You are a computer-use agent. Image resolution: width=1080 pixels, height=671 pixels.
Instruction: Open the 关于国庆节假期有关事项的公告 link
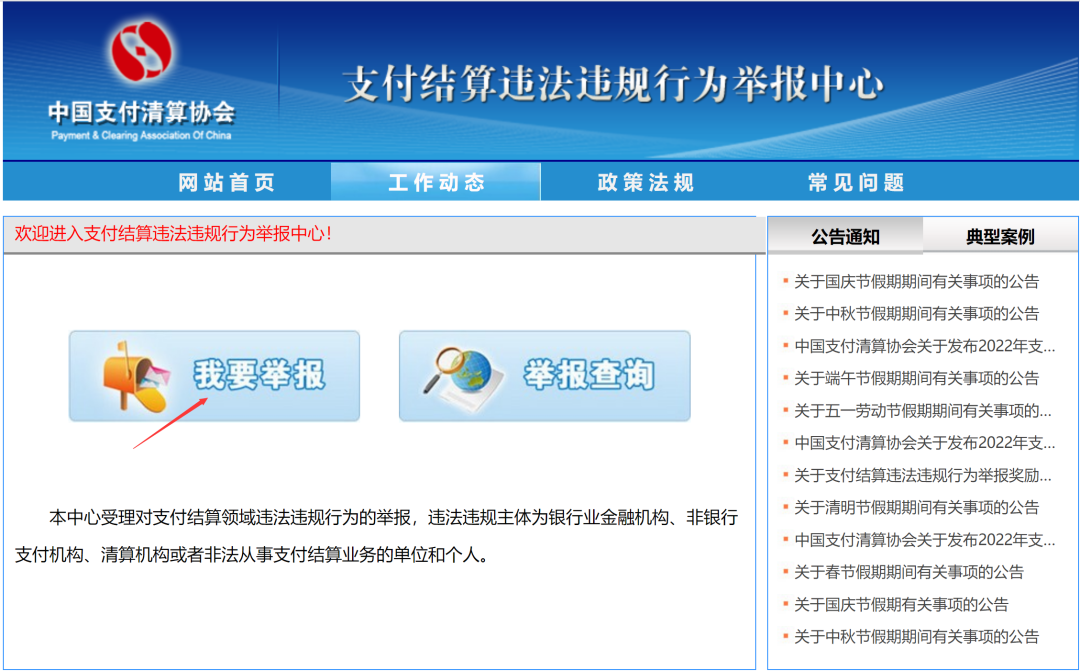pos(901,605)
